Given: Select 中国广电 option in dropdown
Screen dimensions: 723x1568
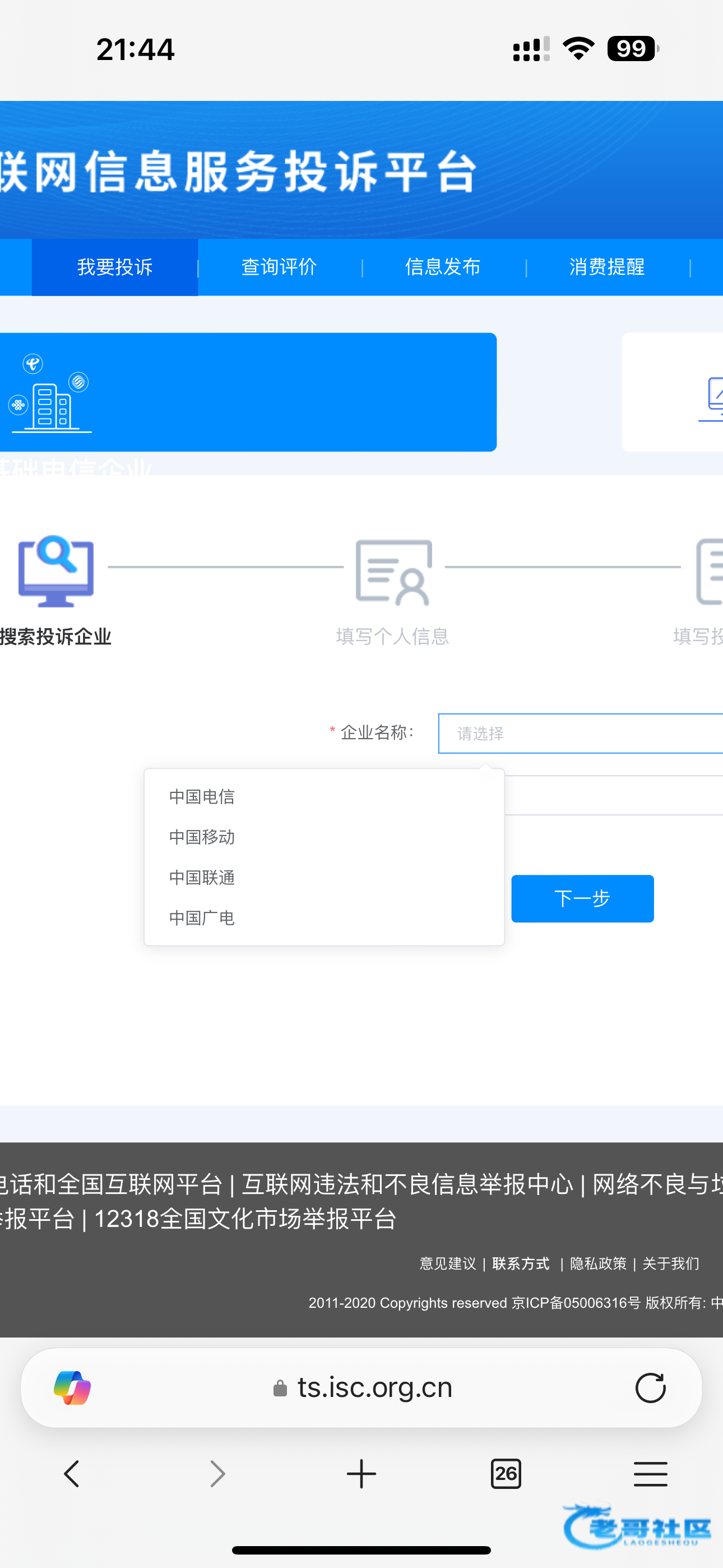Looking at the screenshot, I should tap(202, 918).
